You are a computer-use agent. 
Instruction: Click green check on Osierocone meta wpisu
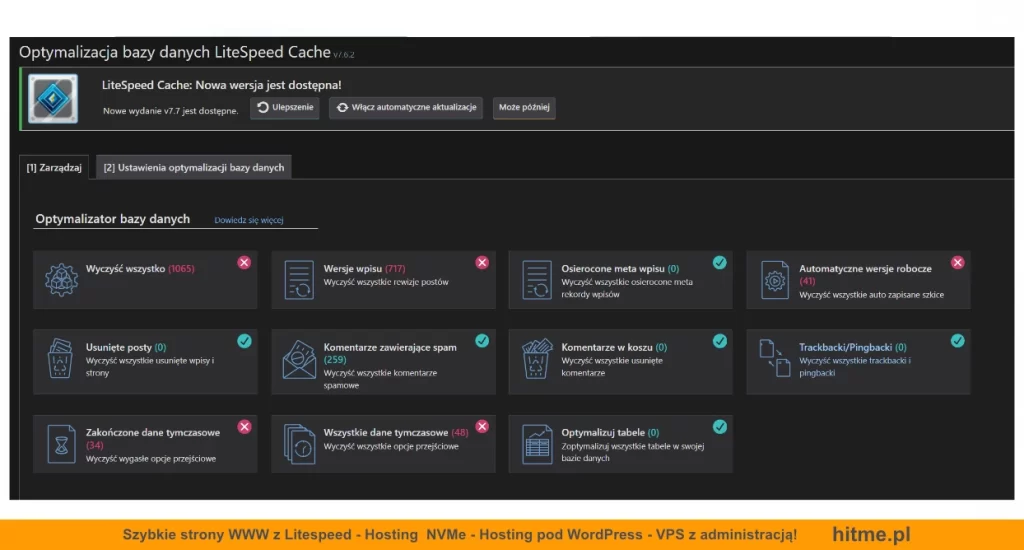720,263
